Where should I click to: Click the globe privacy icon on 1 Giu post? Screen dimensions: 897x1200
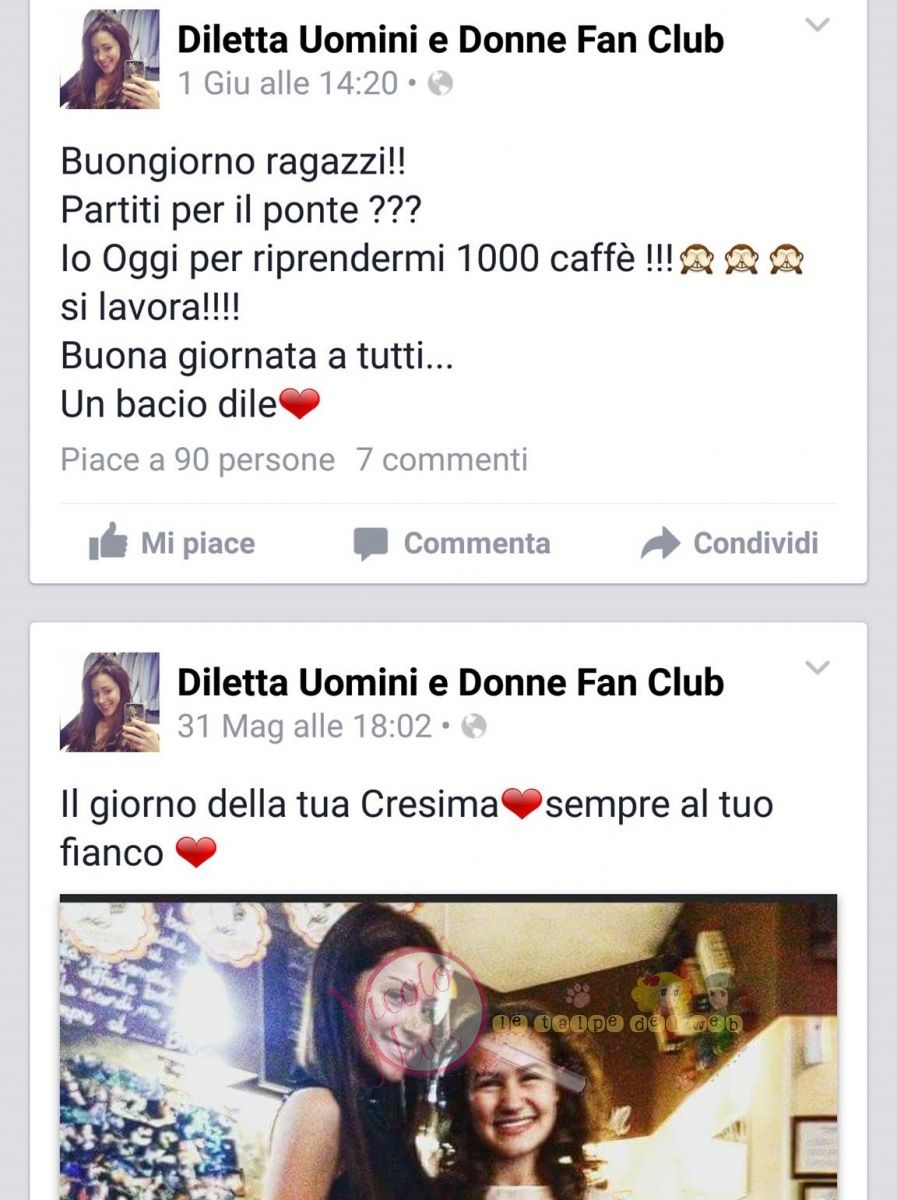(440, 84)
